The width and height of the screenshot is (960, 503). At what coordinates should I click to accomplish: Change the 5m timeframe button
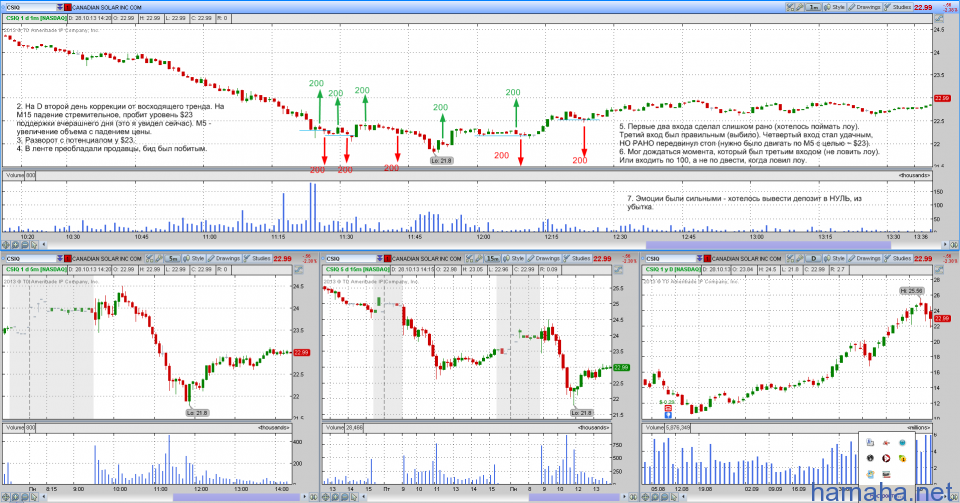(173, 259)
